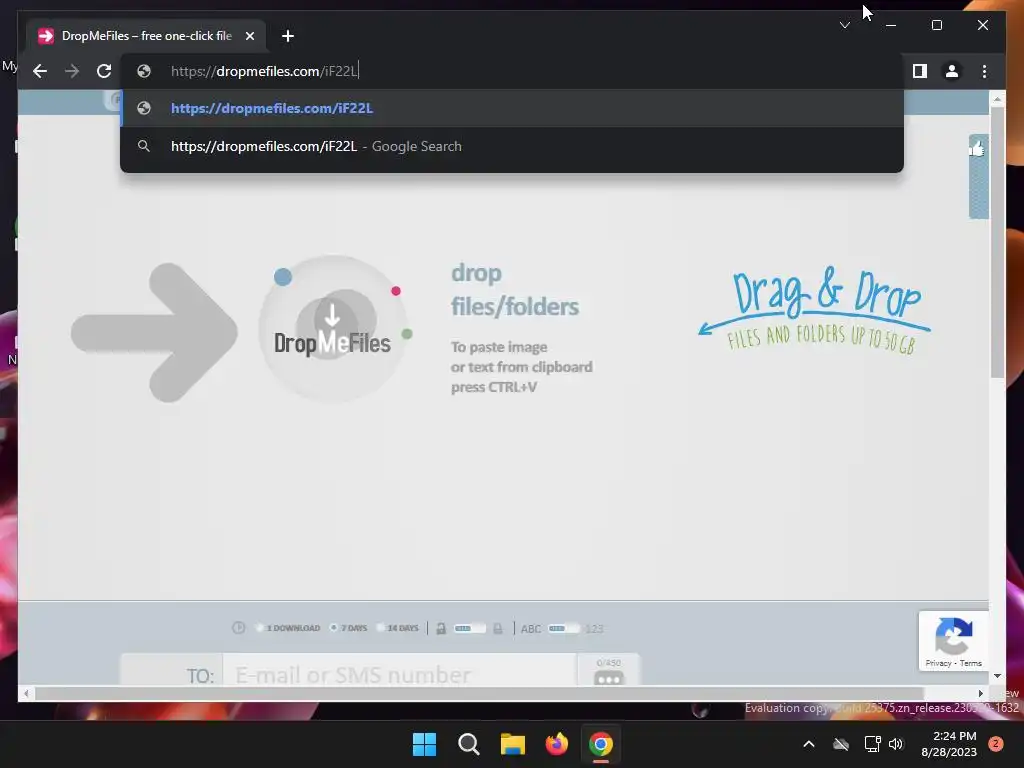Click the scroll-right arrow at page bottom
This screenshot has height=768, width=1024.
pos(981,694)
